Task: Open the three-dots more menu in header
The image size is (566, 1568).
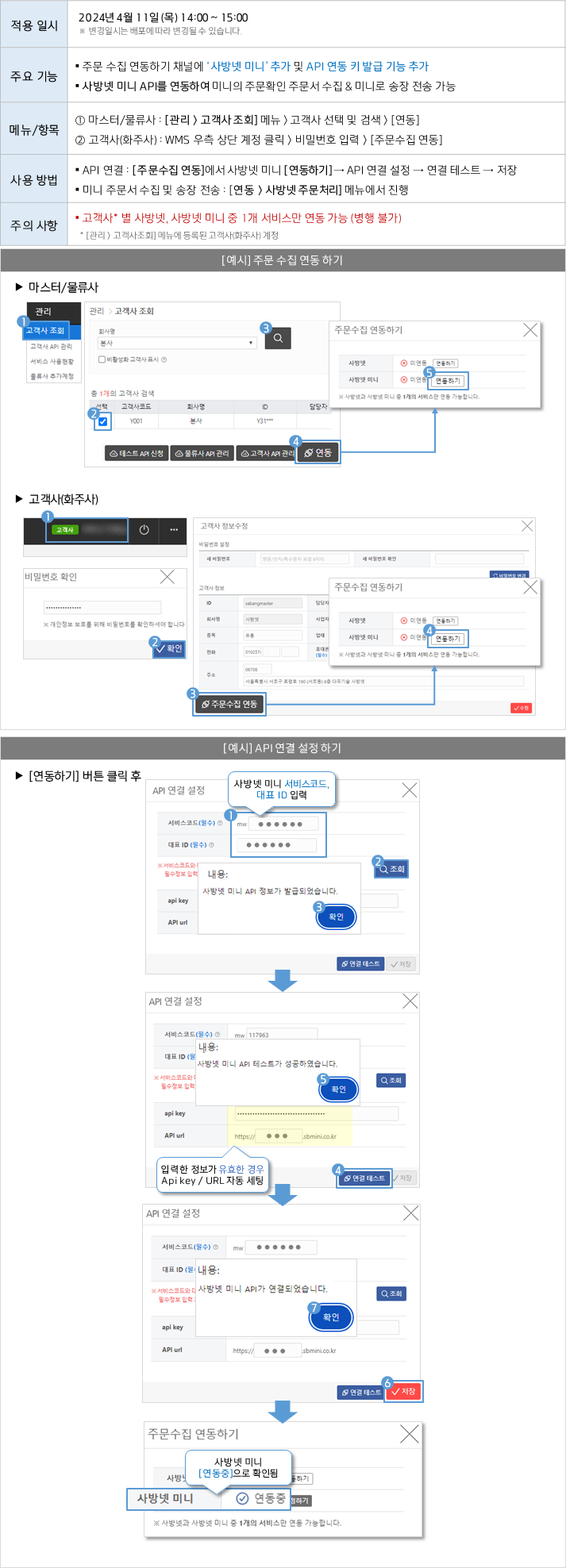Action: tap(174, 530)
